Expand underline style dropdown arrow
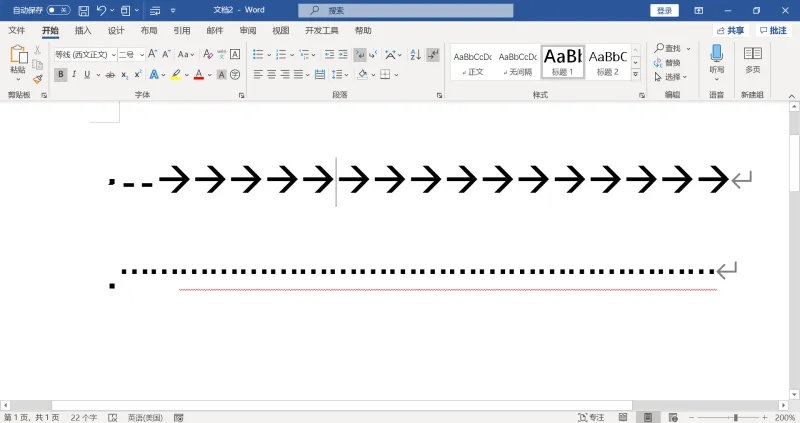Image resolution: width=800 pixels, height=423 pixels. click(98, 75)
